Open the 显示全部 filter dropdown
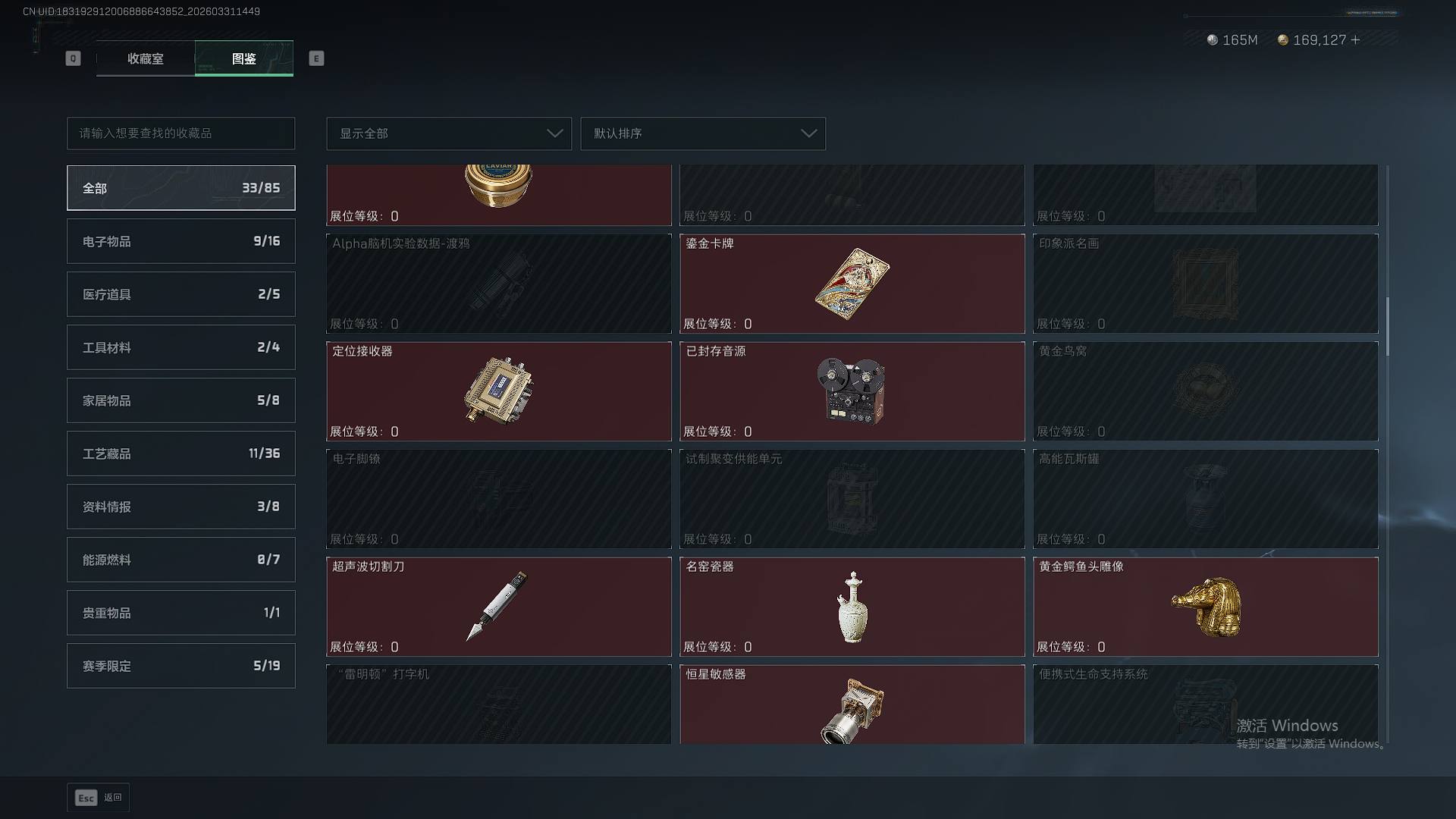 coord(449,133)
